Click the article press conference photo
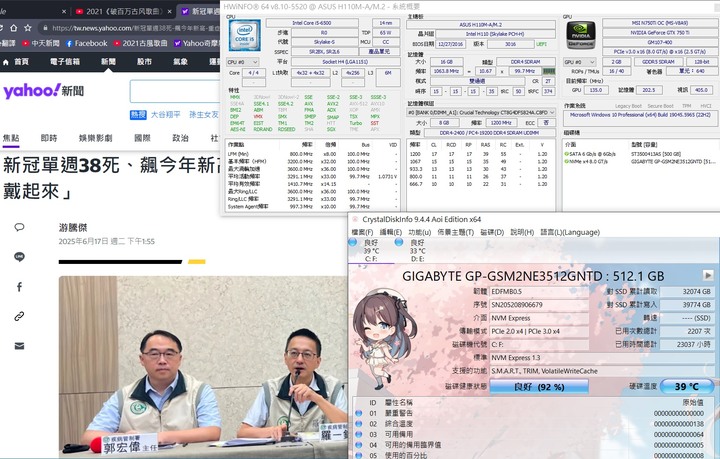The width and height of the screenshot is (720, 459). point(203,367)
